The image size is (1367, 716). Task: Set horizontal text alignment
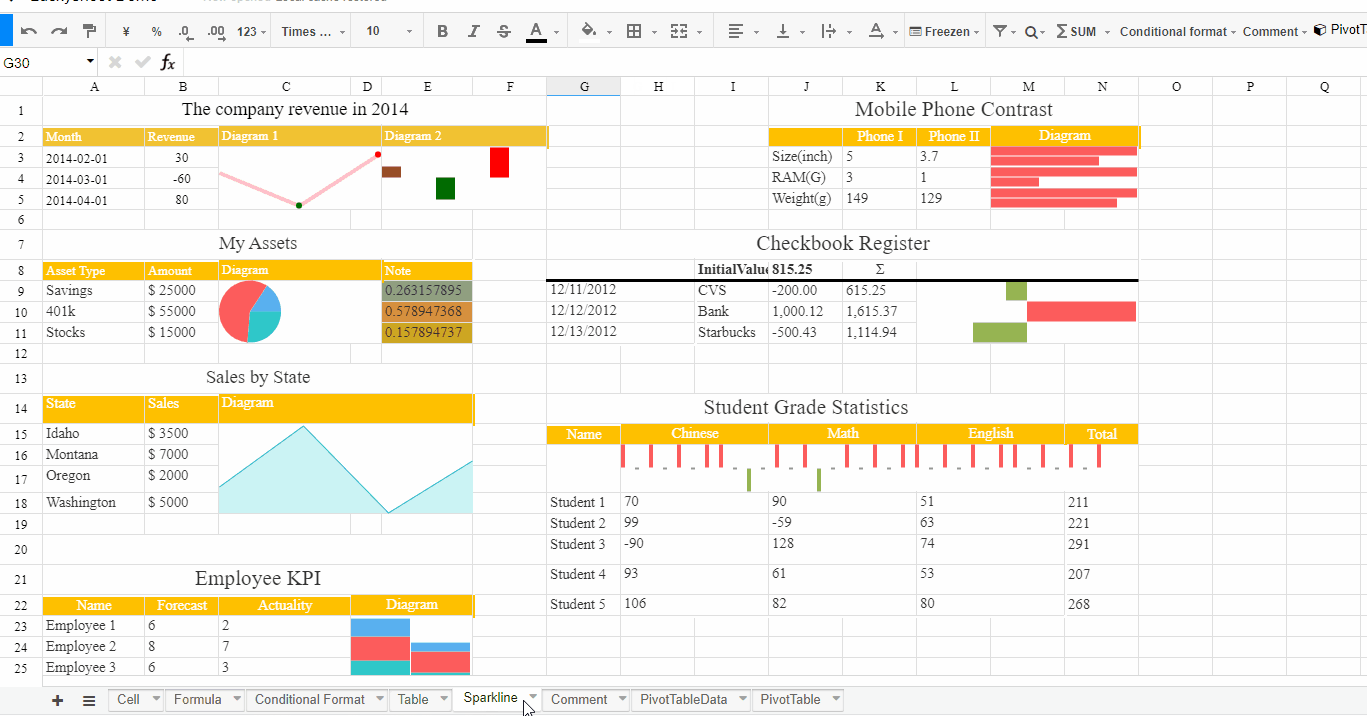pyautogui.click(x=736, y=32)
